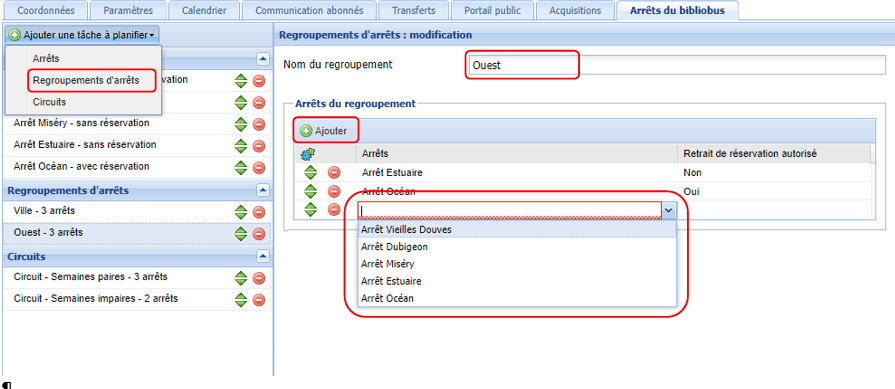This screenshot has height=389, width=895.
Task: Open the Transferts tab
Action: (414, 10)
